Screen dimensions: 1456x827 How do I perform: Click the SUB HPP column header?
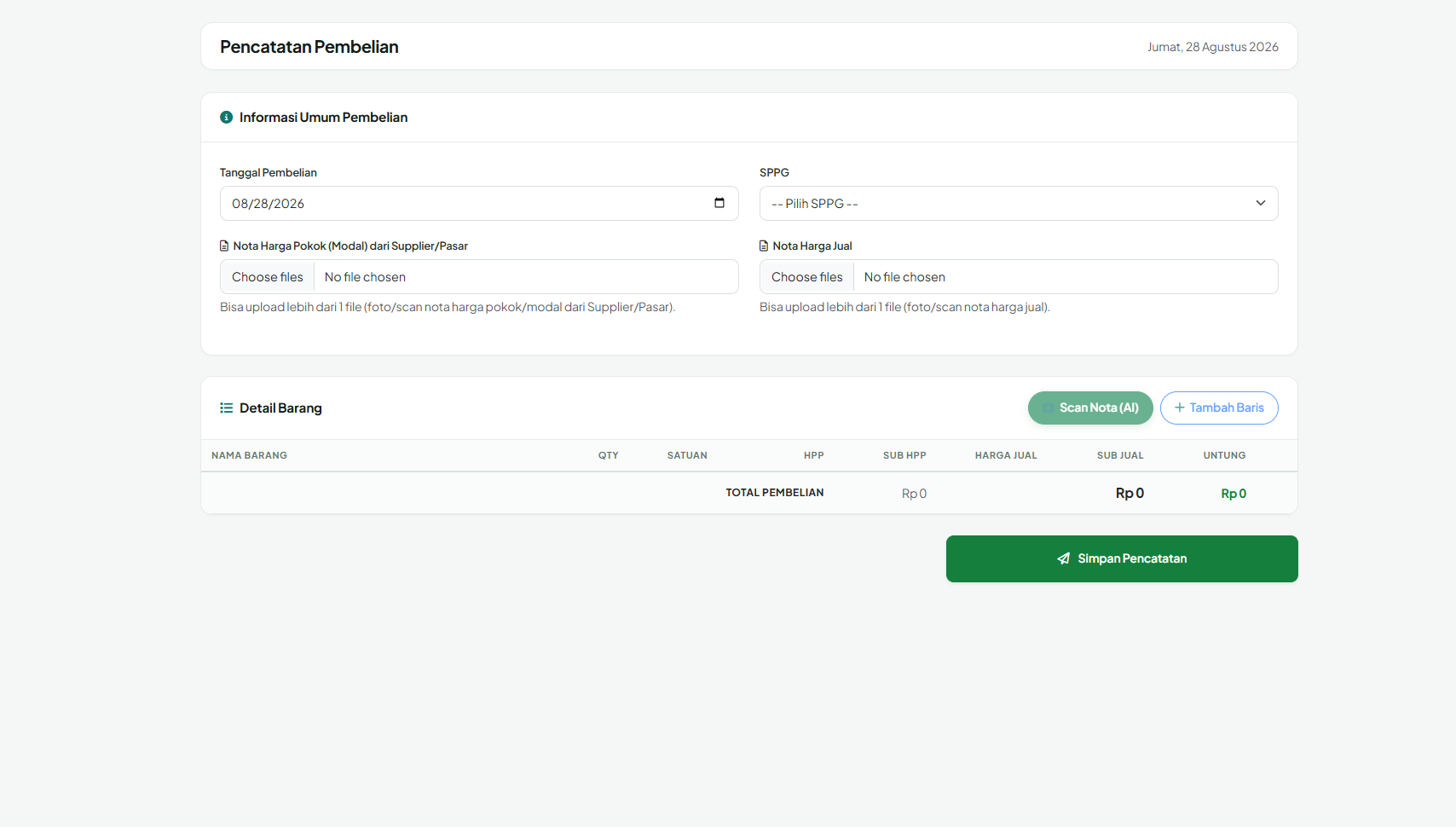904,455
